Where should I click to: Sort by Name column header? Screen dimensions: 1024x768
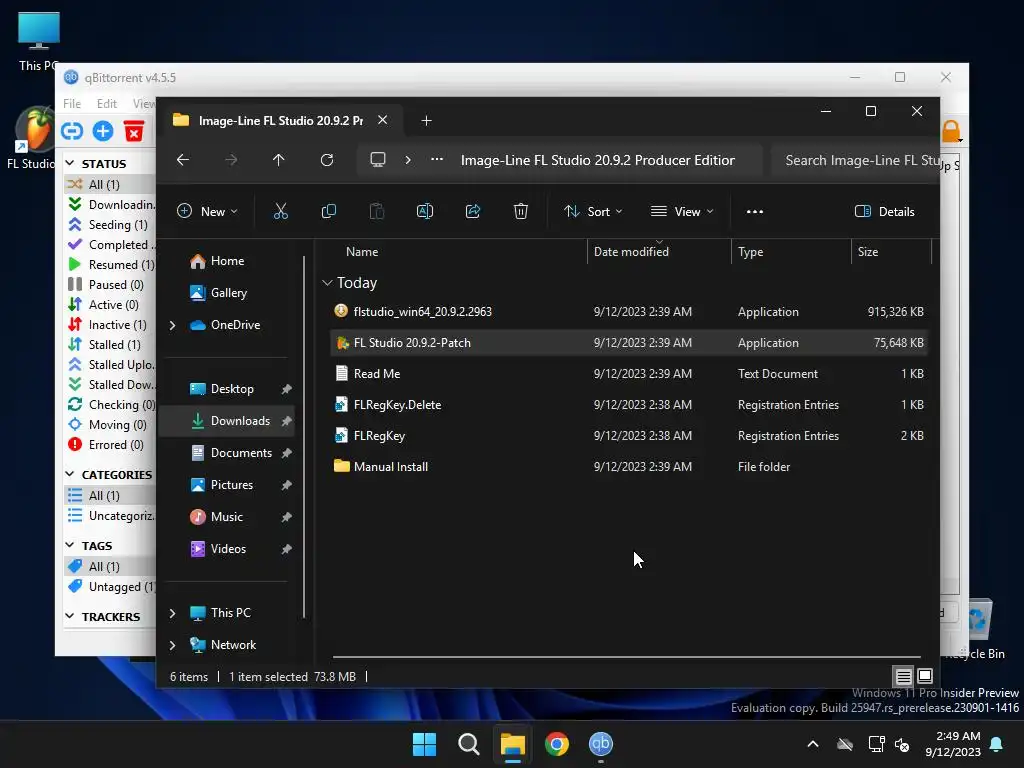coord(362,251)
